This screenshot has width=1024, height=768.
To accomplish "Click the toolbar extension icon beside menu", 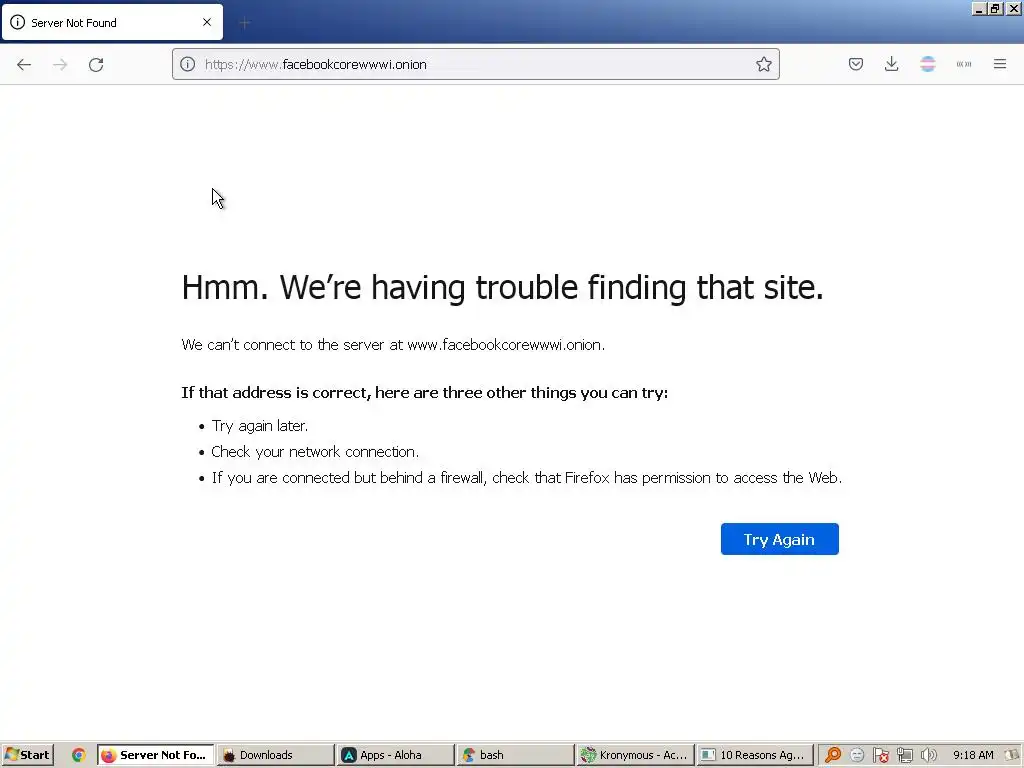I will (964, 64).
